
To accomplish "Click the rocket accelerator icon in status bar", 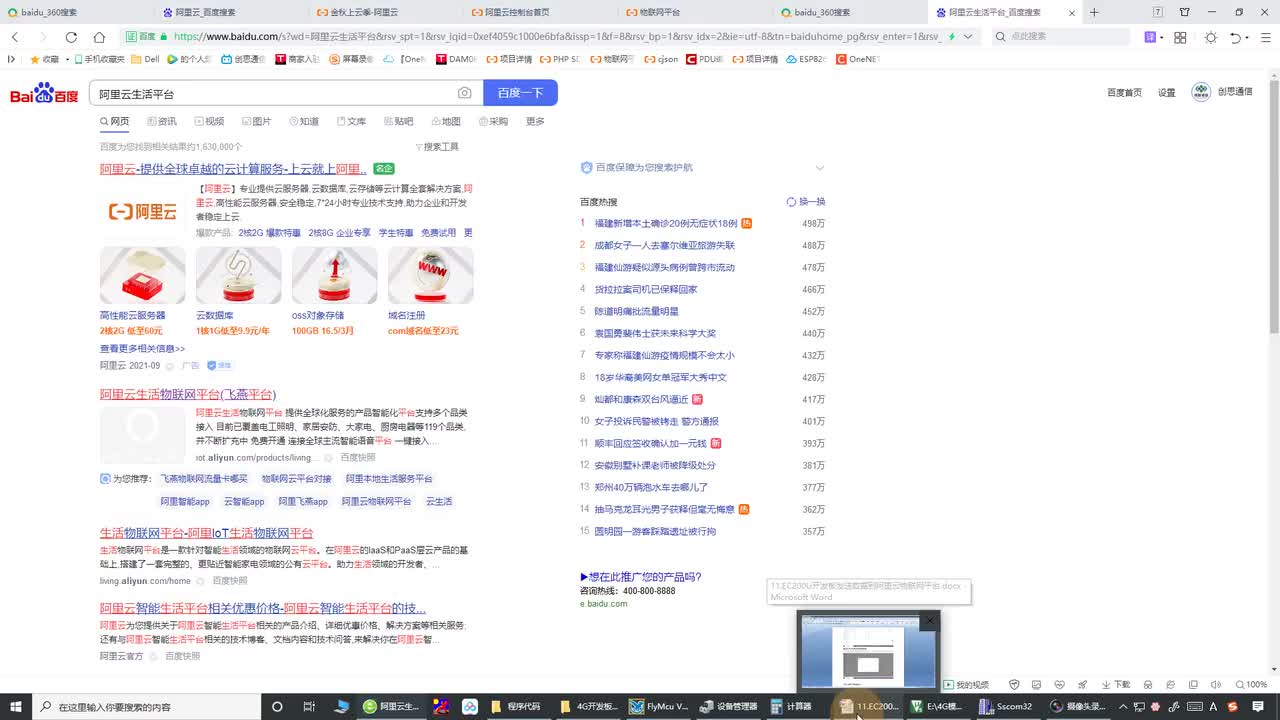I will (1082, 685).
